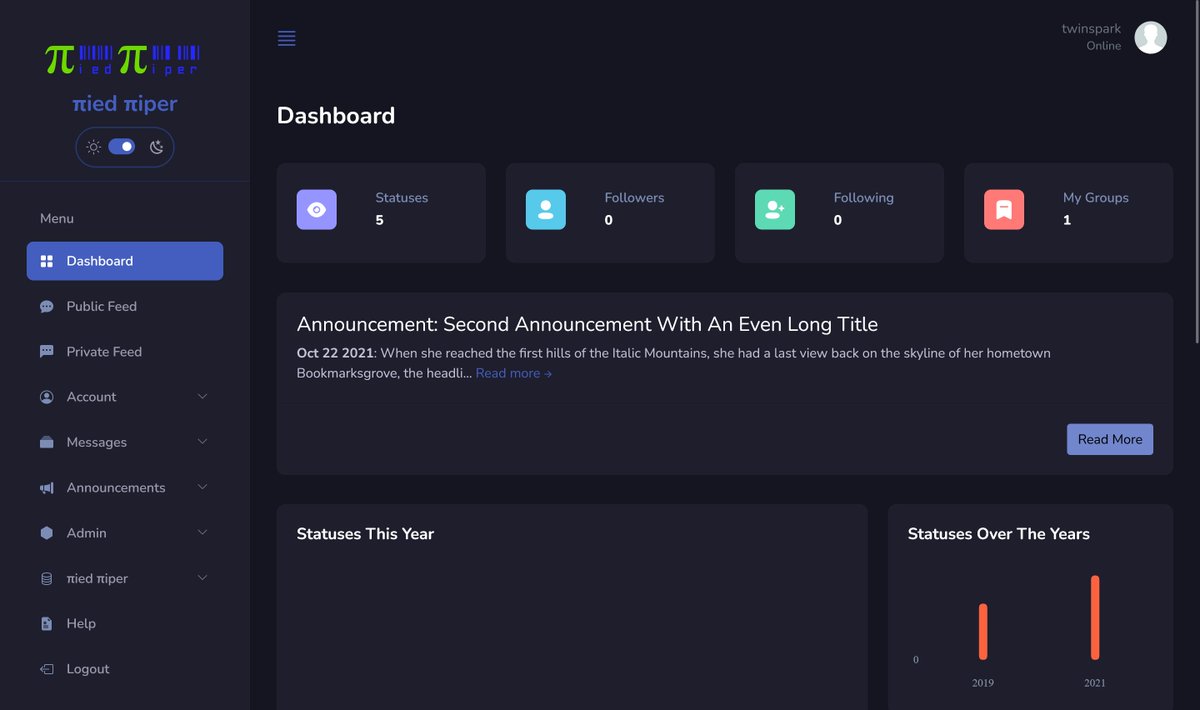Click the 2019 axis label
This screenshot has width=1200, height=710.
coord(983,683)
